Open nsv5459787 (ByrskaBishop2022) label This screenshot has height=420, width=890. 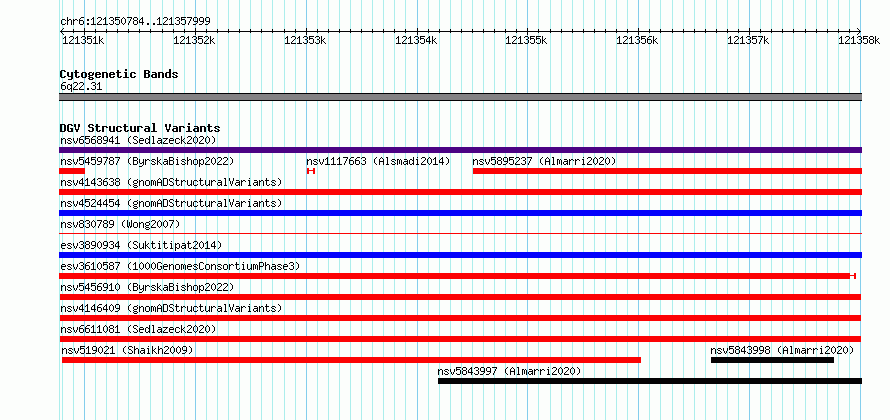click(x=147, y=161)
